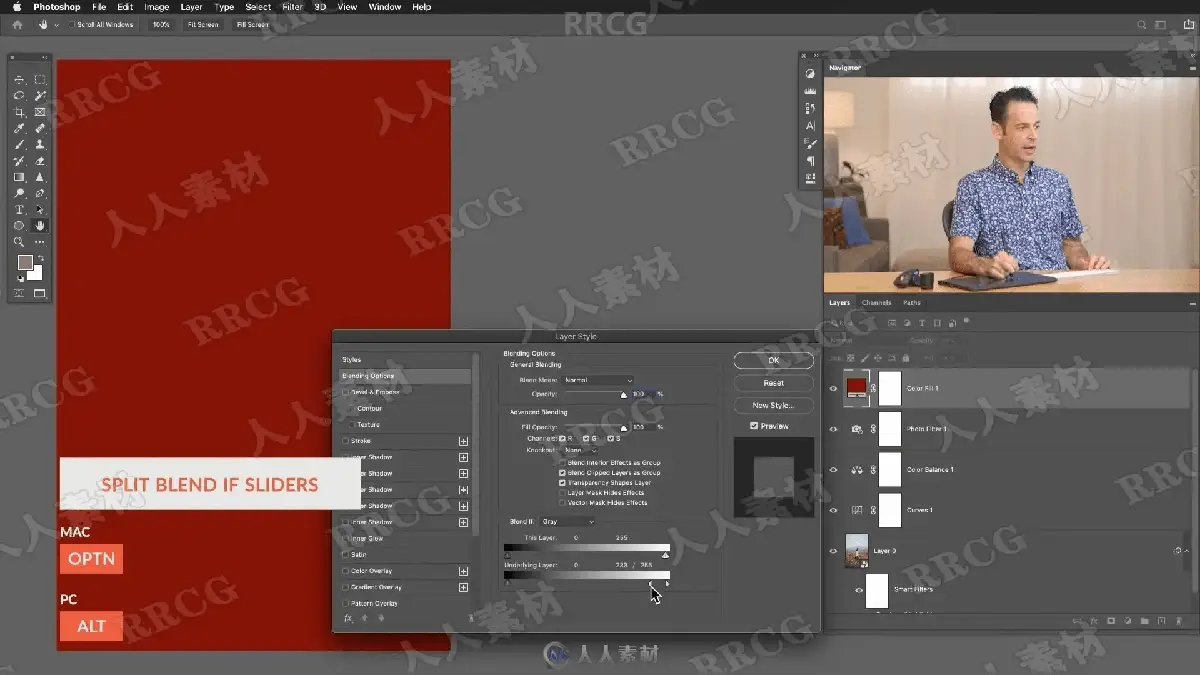Enable Layer Mask Hides Effects checkbox

click(x=563, y=493)
